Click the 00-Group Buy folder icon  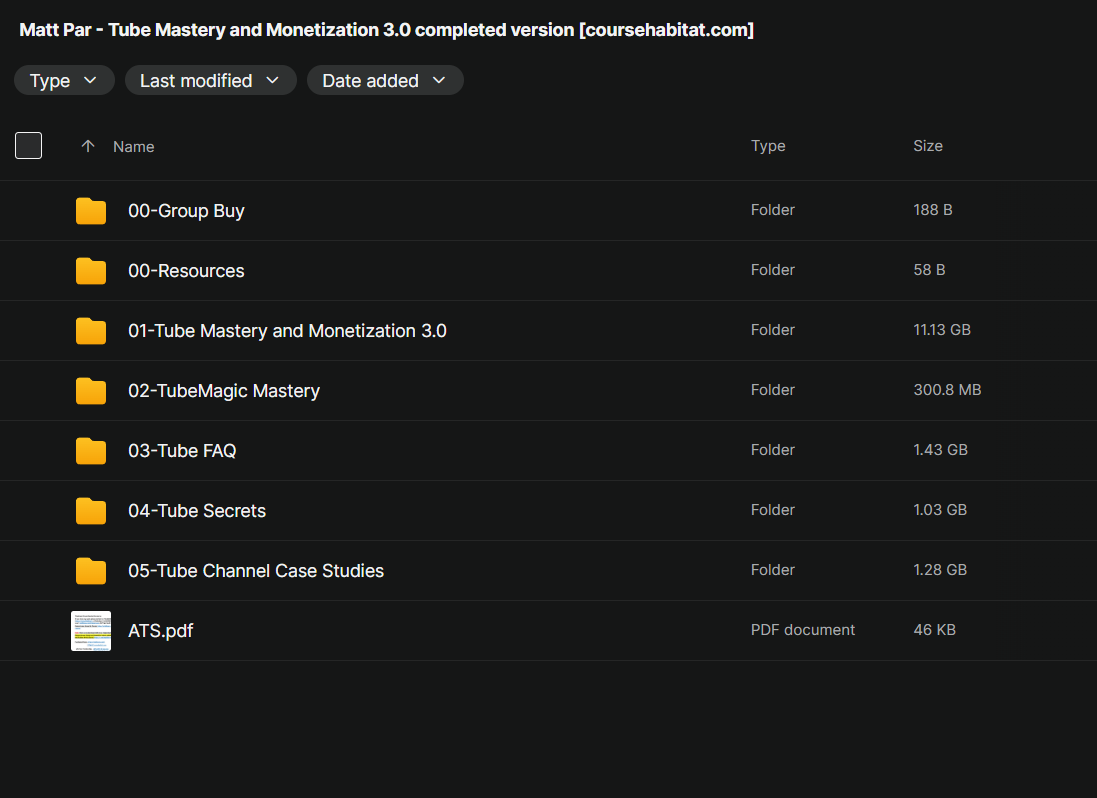point(91,211)
